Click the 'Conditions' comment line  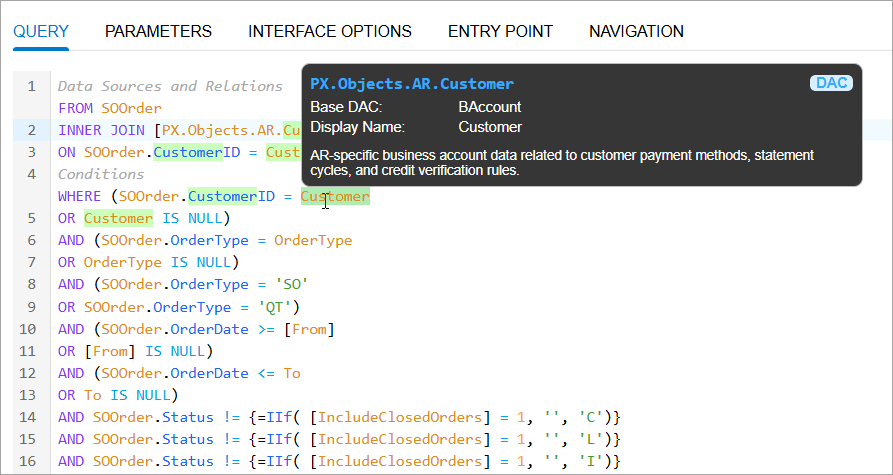[101, 174]
